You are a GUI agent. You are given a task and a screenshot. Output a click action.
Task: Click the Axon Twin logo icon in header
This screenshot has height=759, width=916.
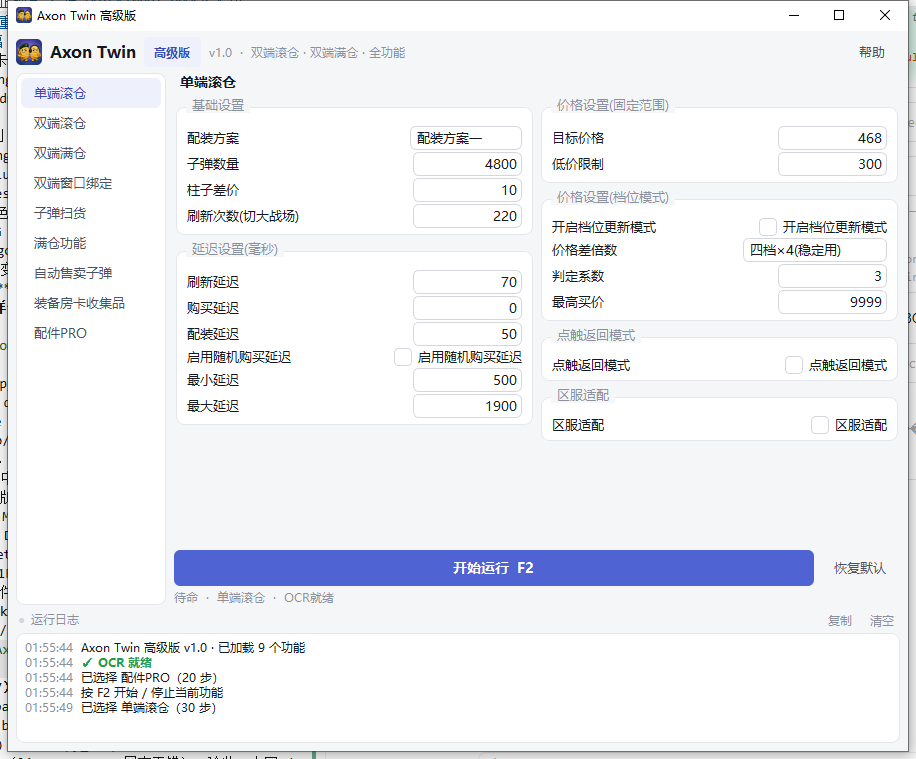[x=29, y=52]
